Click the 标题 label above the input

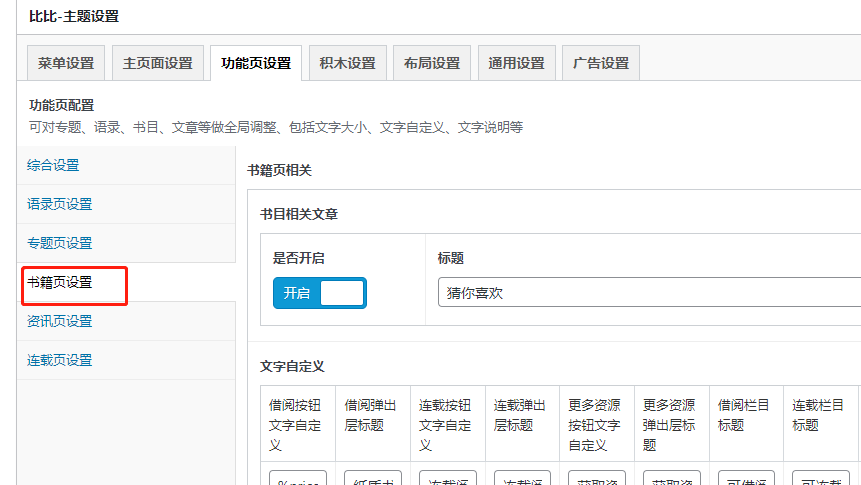tap(451, 258)
